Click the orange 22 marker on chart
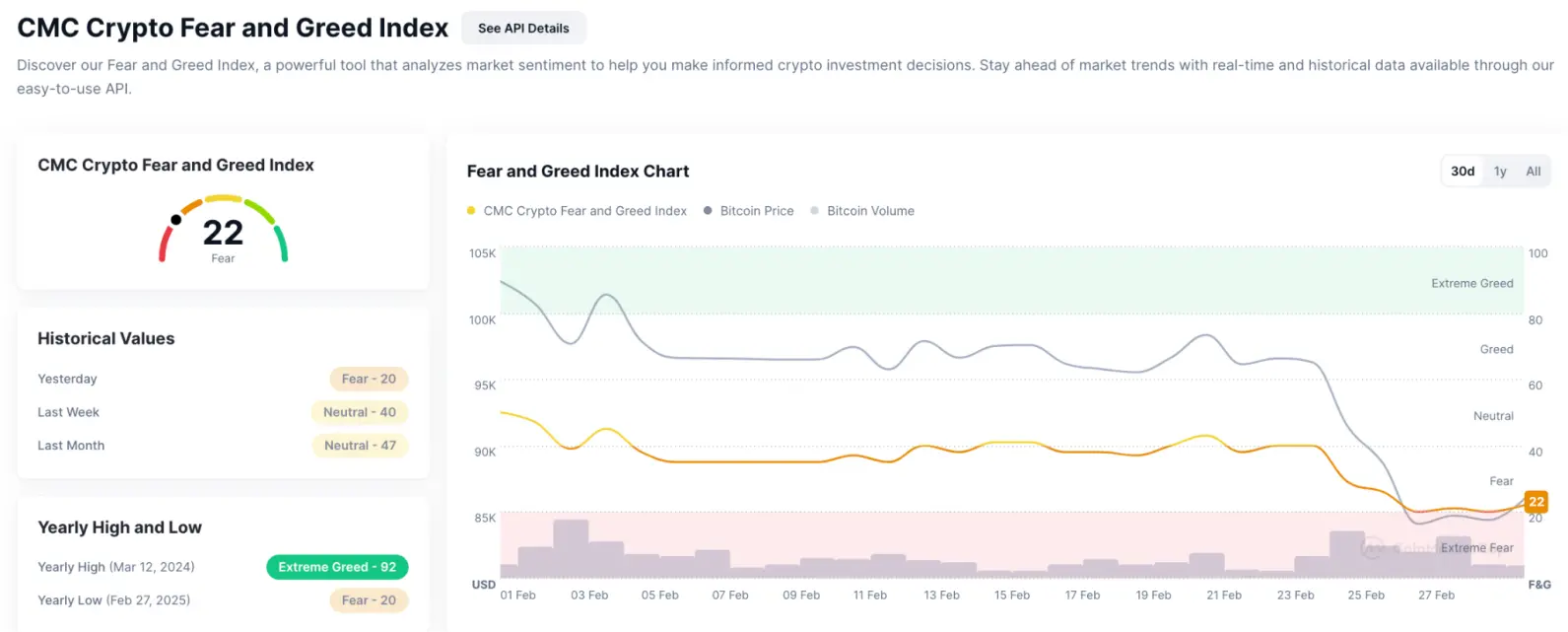Image resolution: width=1568 pixels, height=632 pixels. pos(1535,502)
